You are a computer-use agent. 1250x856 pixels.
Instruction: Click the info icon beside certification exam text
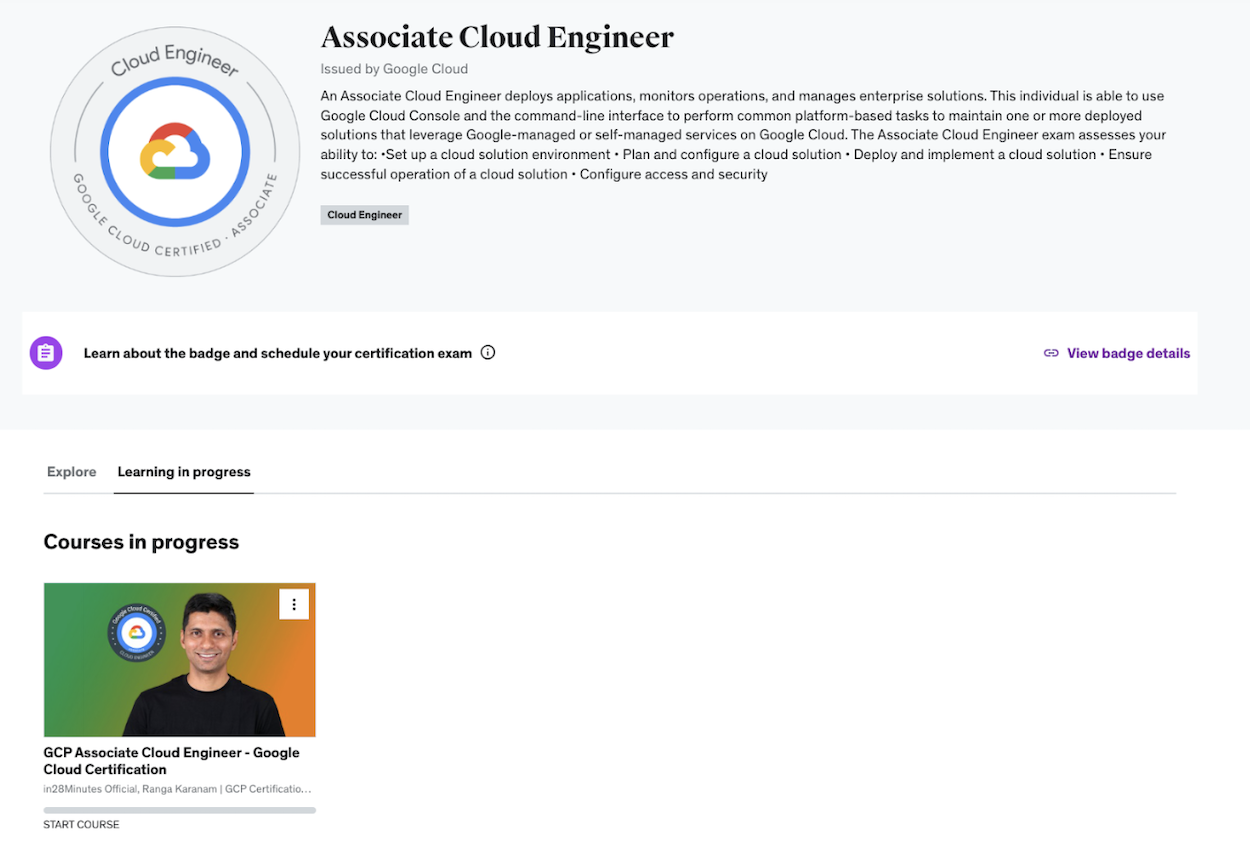click(488, 352)
